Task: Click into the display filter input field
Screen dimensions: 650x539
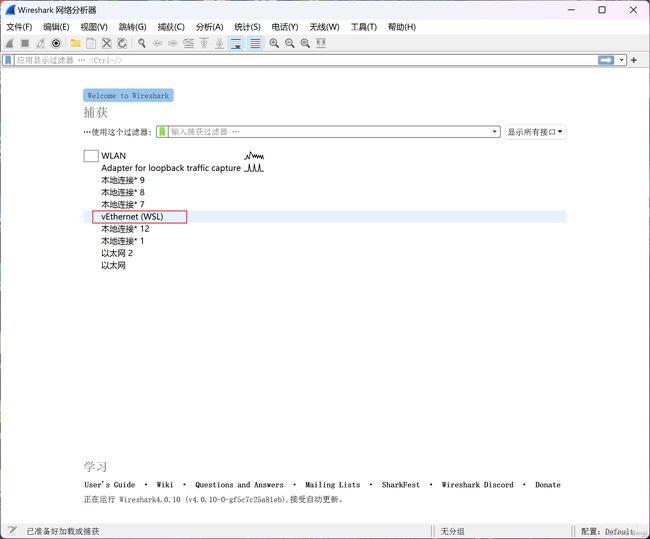Action: pyautogui.click(x=306, y=60)
